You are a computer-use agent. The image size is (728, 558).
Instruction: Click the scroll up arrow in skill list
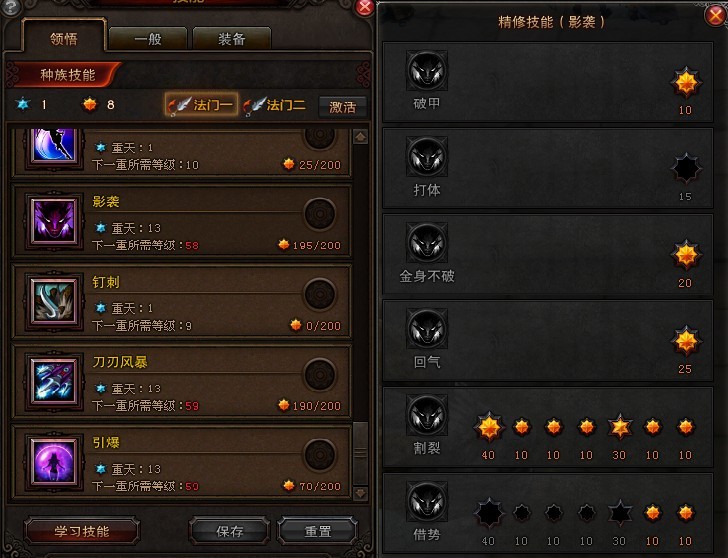point(360,137)
